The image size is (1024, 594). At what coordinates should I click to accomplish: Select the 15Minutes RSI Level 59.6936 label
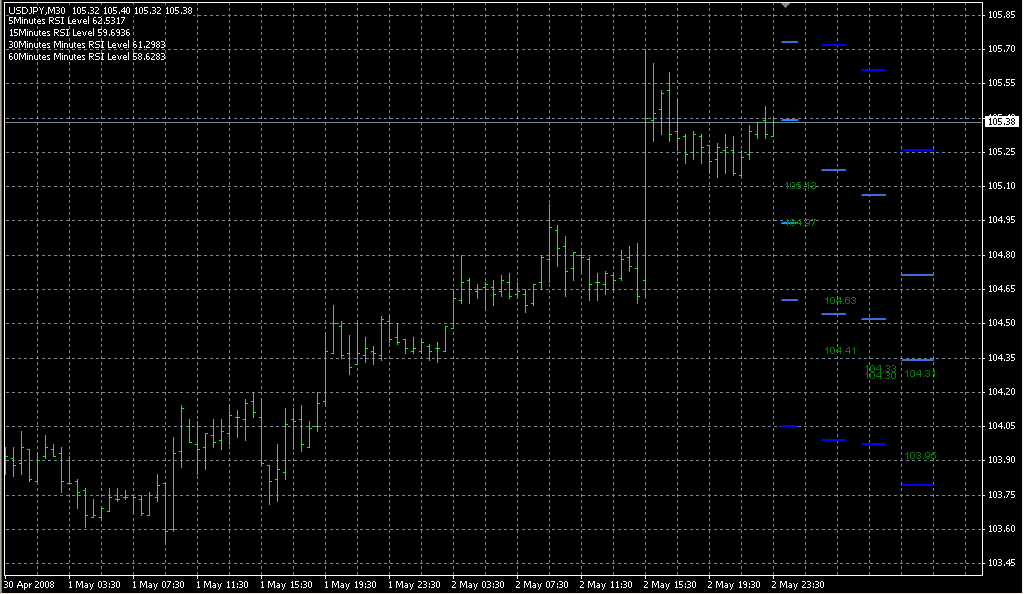click(x=69, y=33)
